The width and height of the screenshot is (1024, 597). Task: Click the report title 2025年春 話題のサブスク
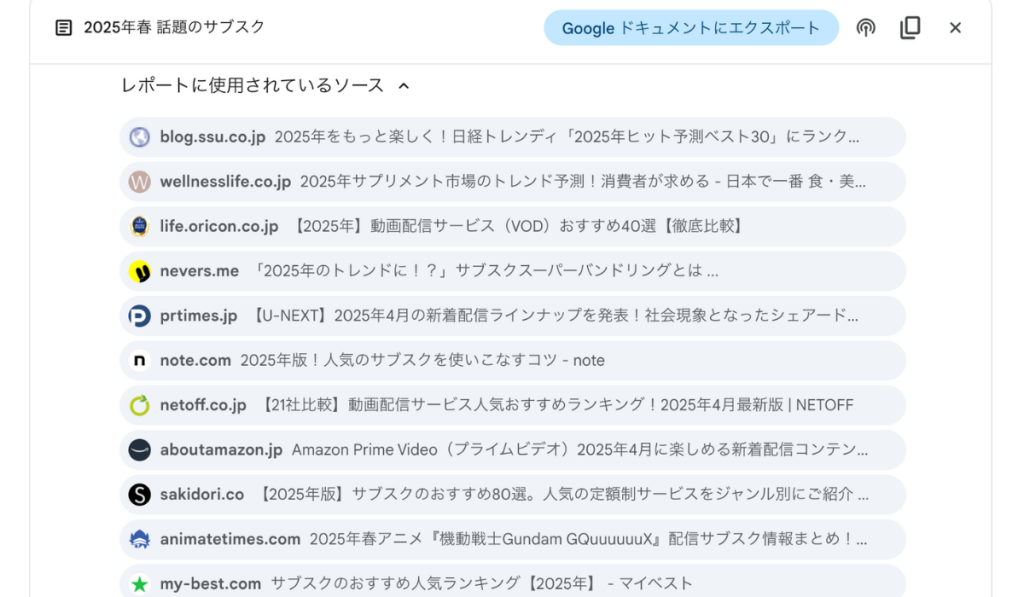coord(174,28)
